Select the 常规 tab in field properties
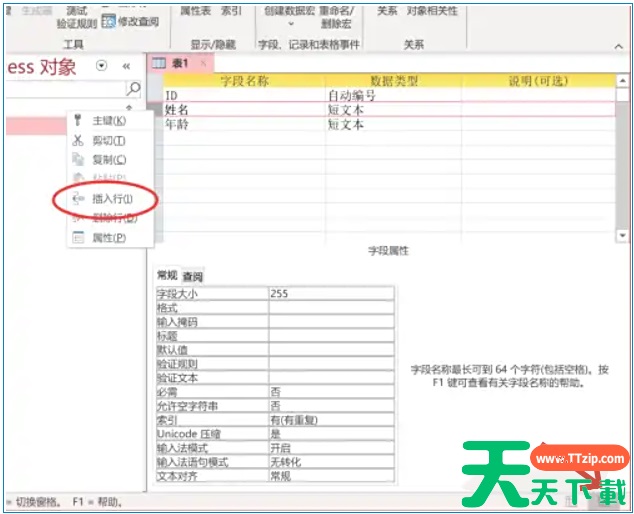Viewport: 634px width, 514px height. click(x=167, y=276)
